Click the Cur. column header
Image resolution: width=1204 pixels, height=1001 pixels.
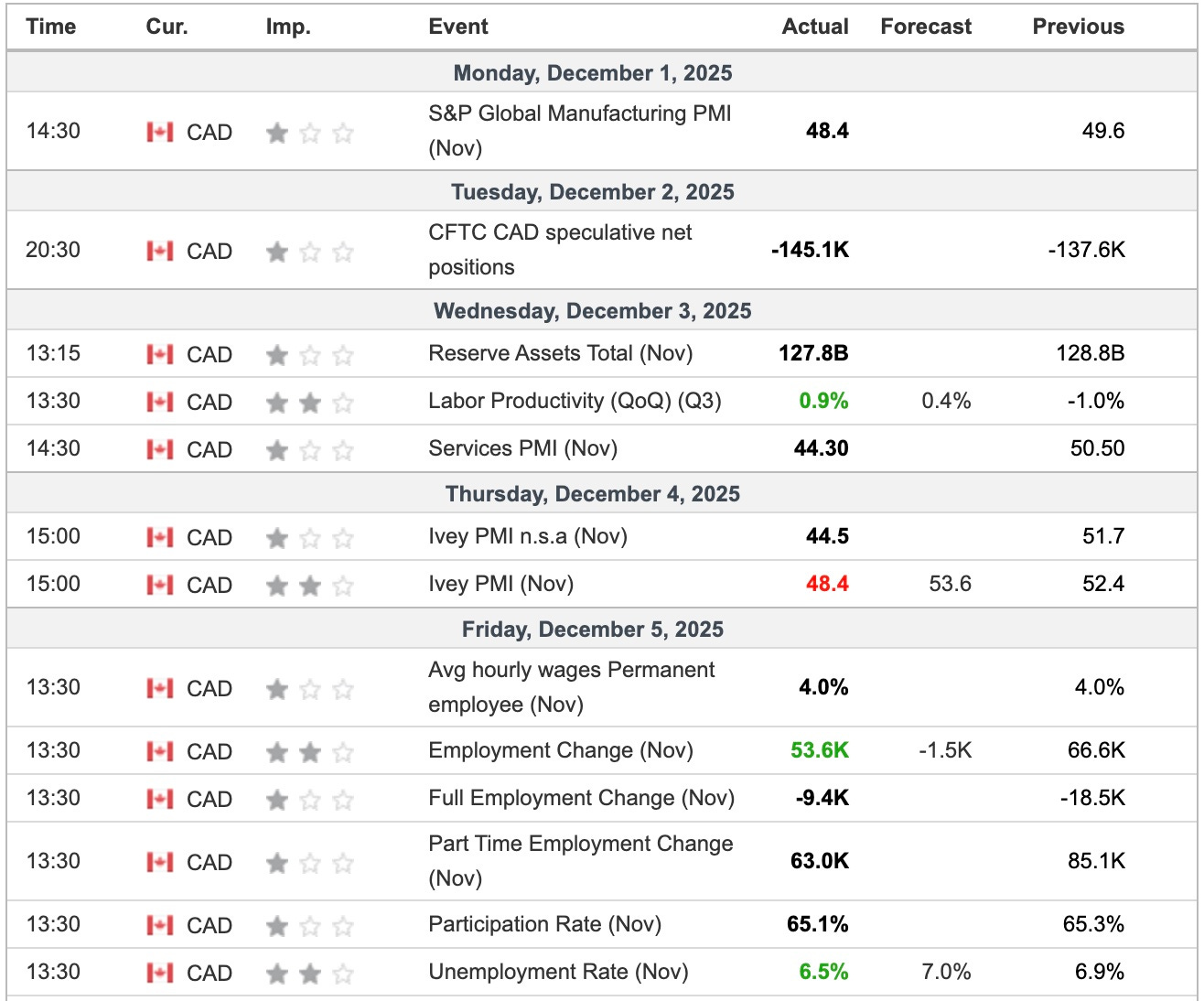pos(167,27)
